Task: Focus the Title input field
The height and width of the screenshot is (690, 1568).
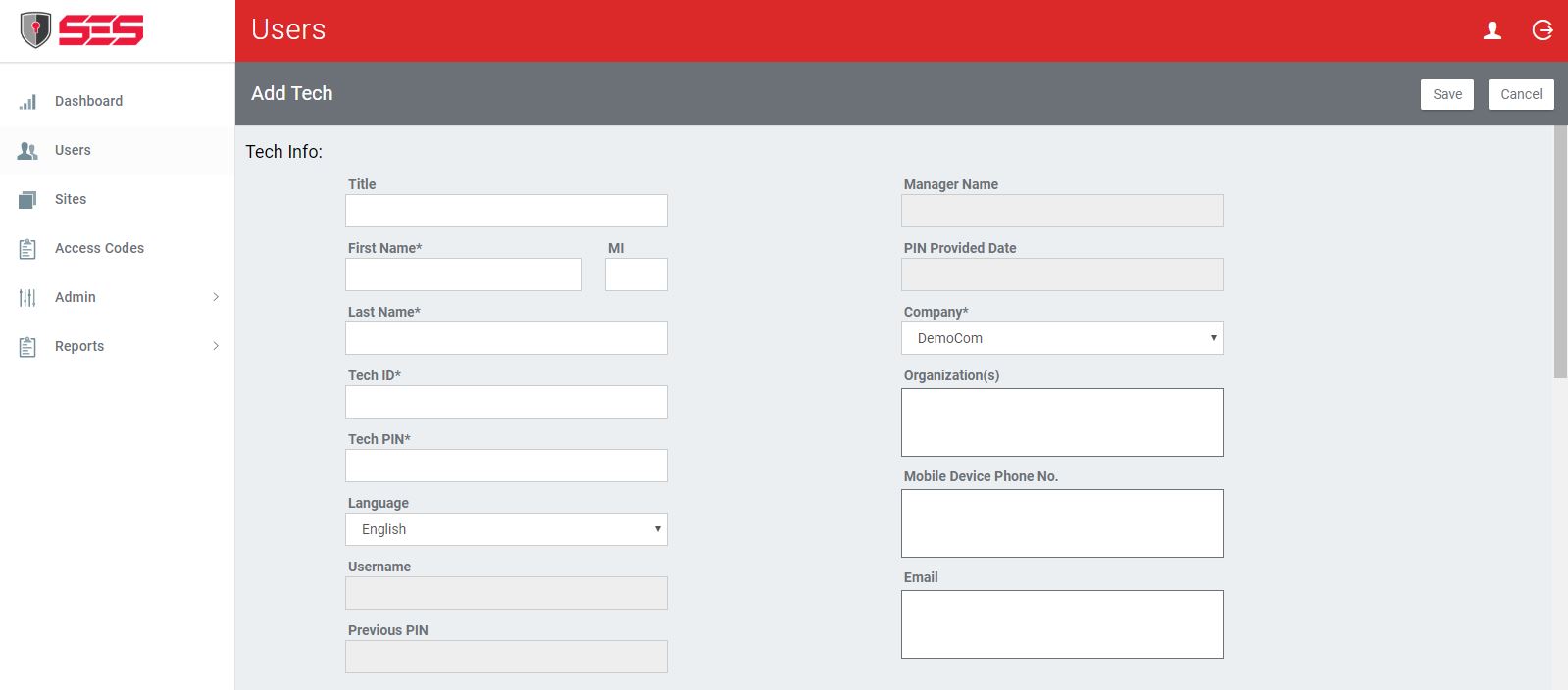Action: (x=506, y=211)
